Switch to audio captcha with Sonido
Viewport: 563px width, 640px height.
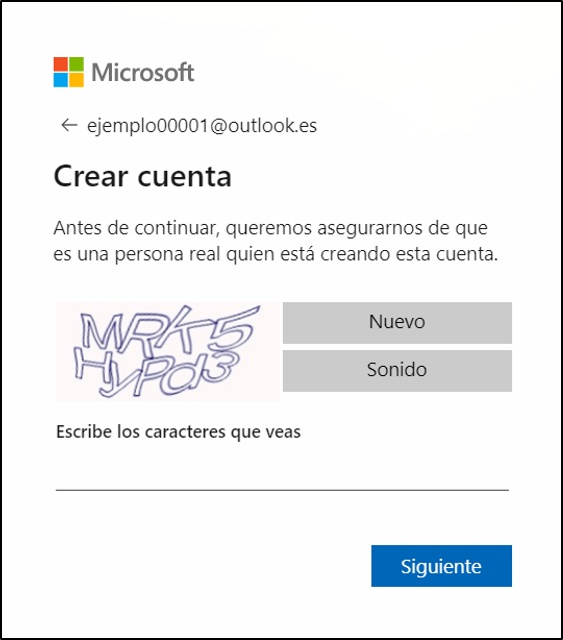pos(397,371)
